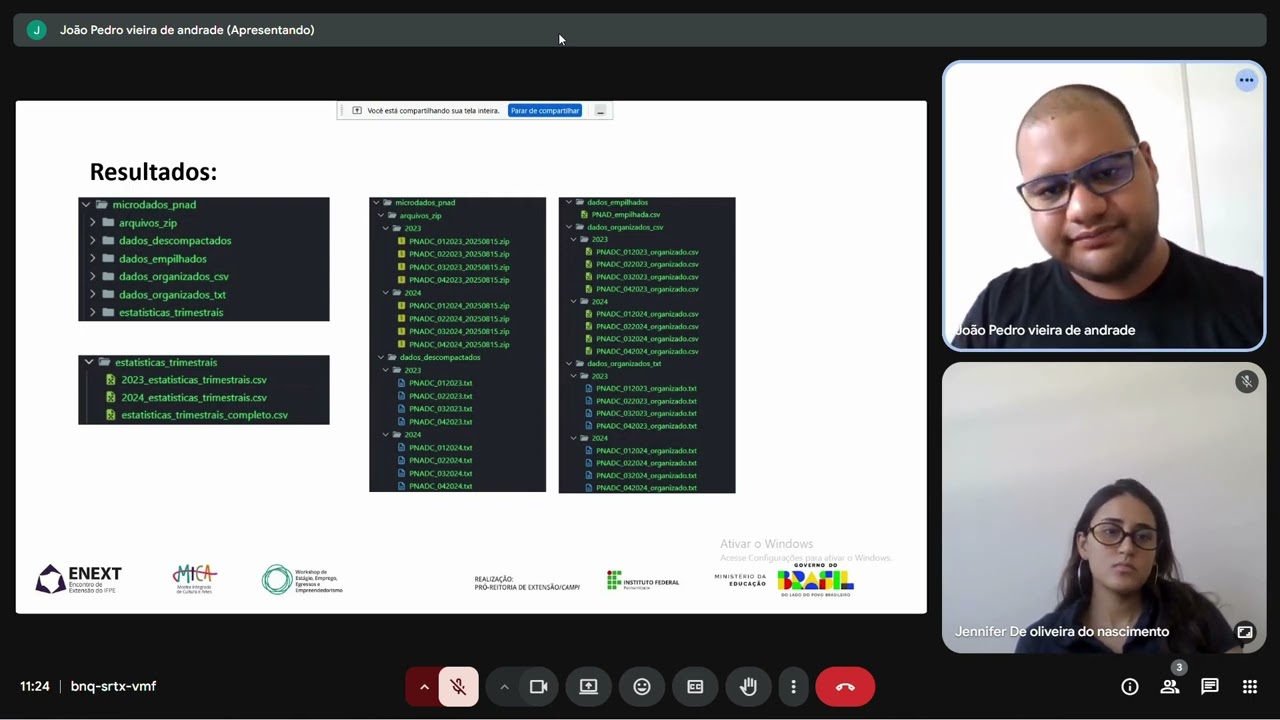The height and width of the screenshot is (720, 1280).
Task: Select PNADC_032023_20250815.zip file
Action: 459,267
